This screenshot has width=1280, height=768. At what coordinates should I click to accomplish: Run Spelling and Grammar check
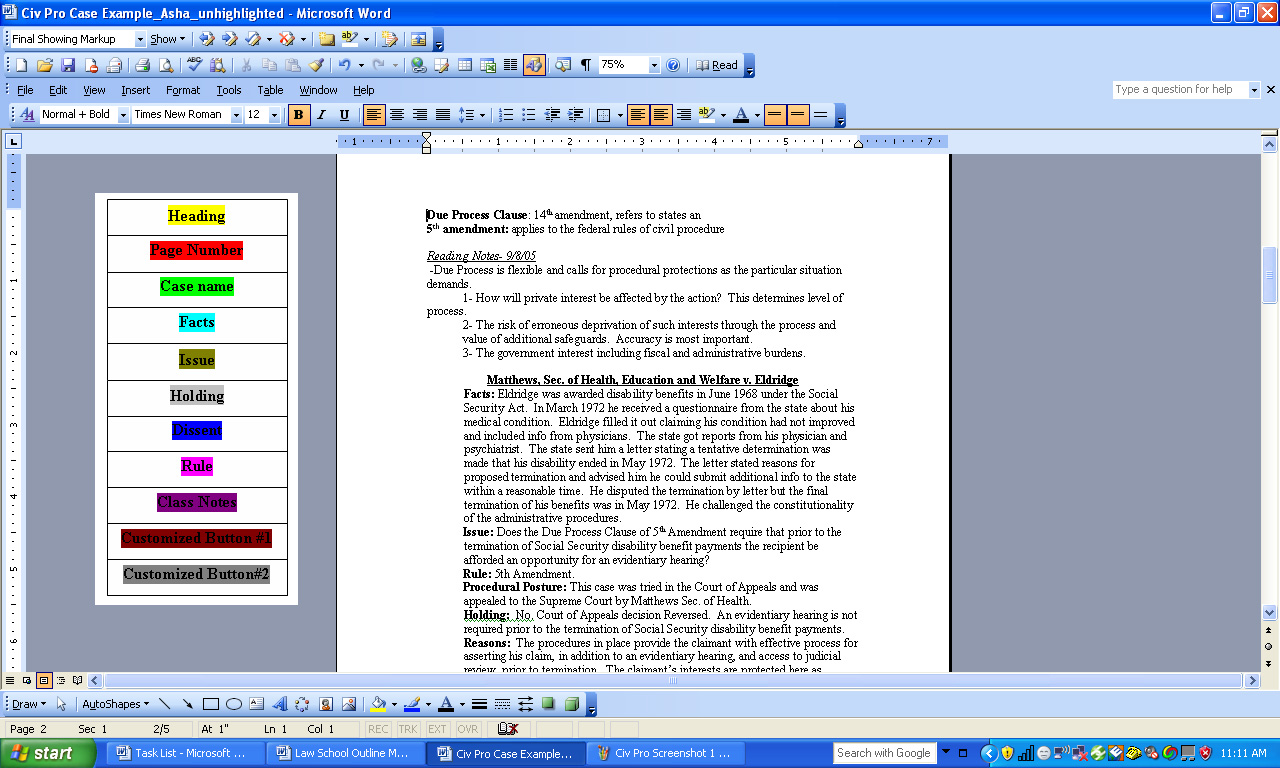coord(194,65)
